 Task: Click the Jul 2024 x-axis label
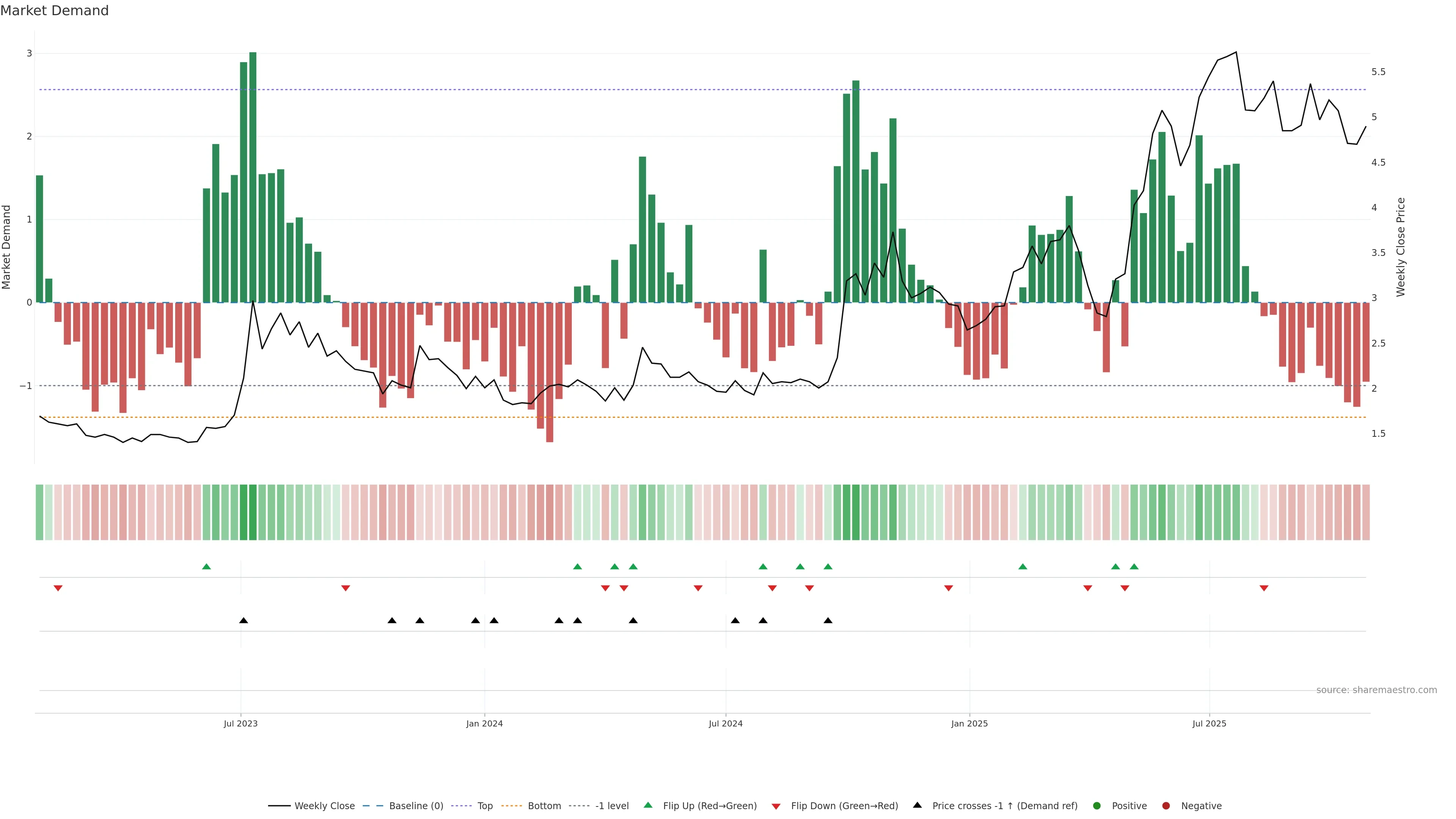pyautogui.click(x=726, y=723)
